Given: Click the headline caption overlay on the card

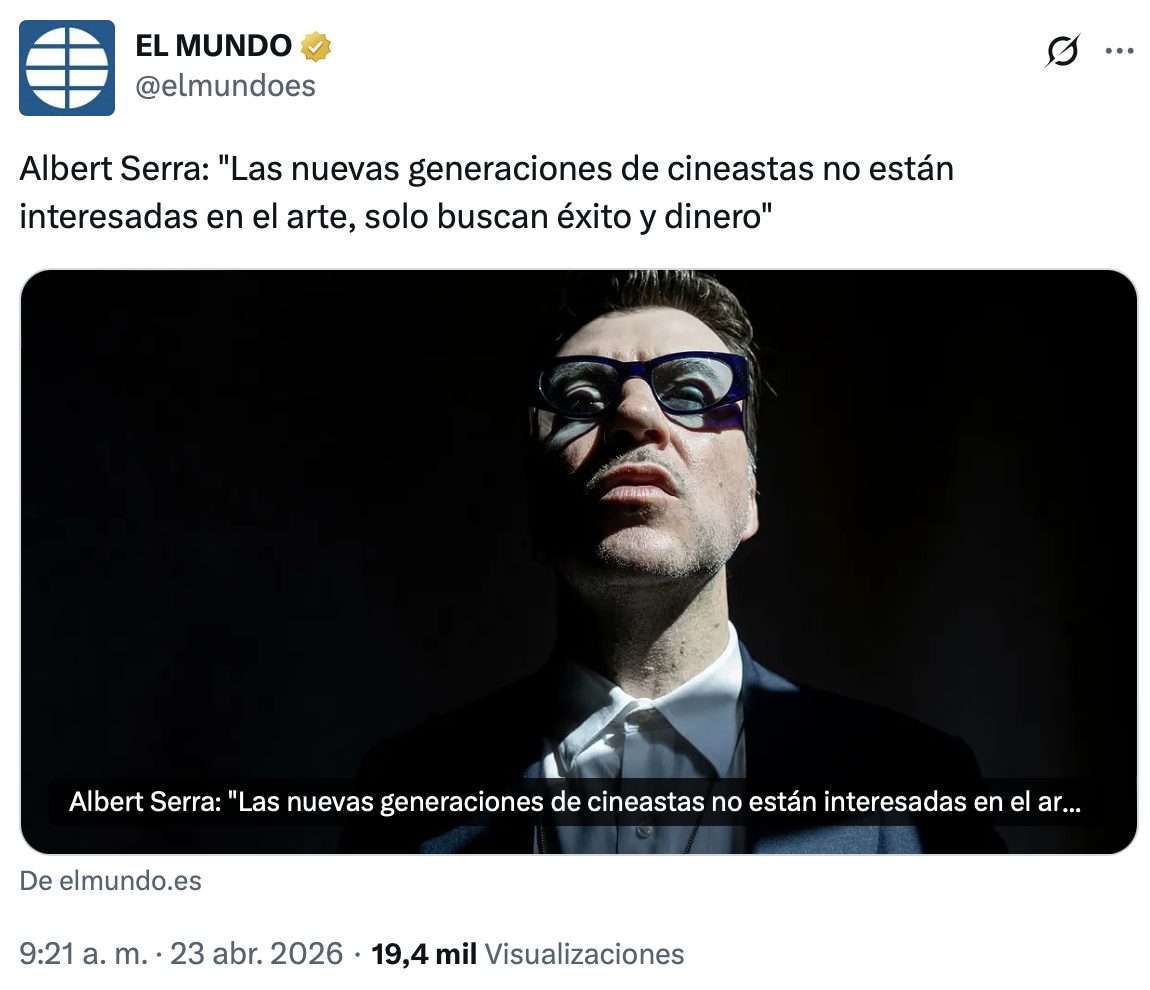Looking at the screenshot, I should click(x=575, y=802).
